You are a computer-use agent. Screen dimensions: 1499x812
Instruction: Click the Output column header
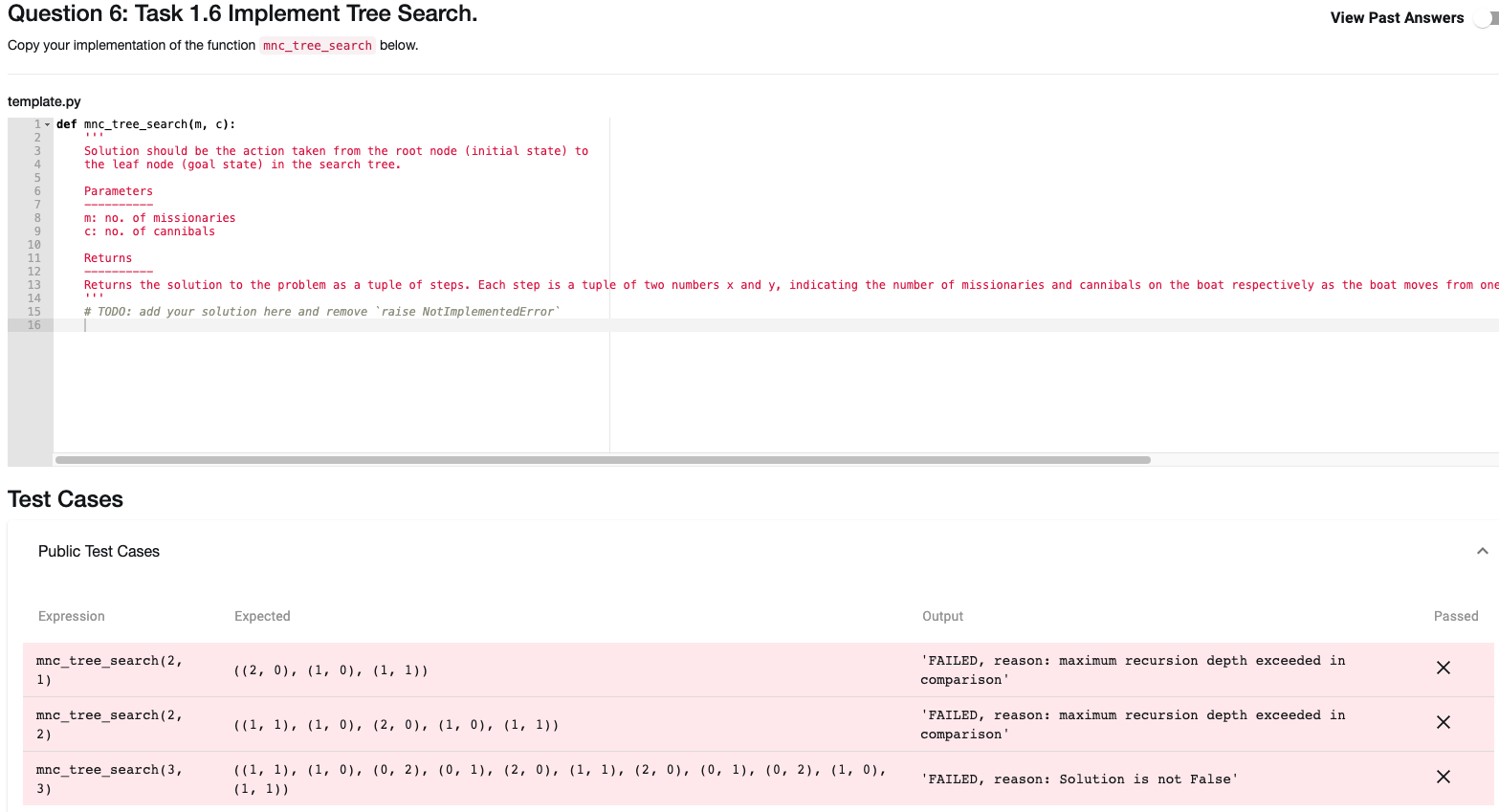(x=943, y=616)
